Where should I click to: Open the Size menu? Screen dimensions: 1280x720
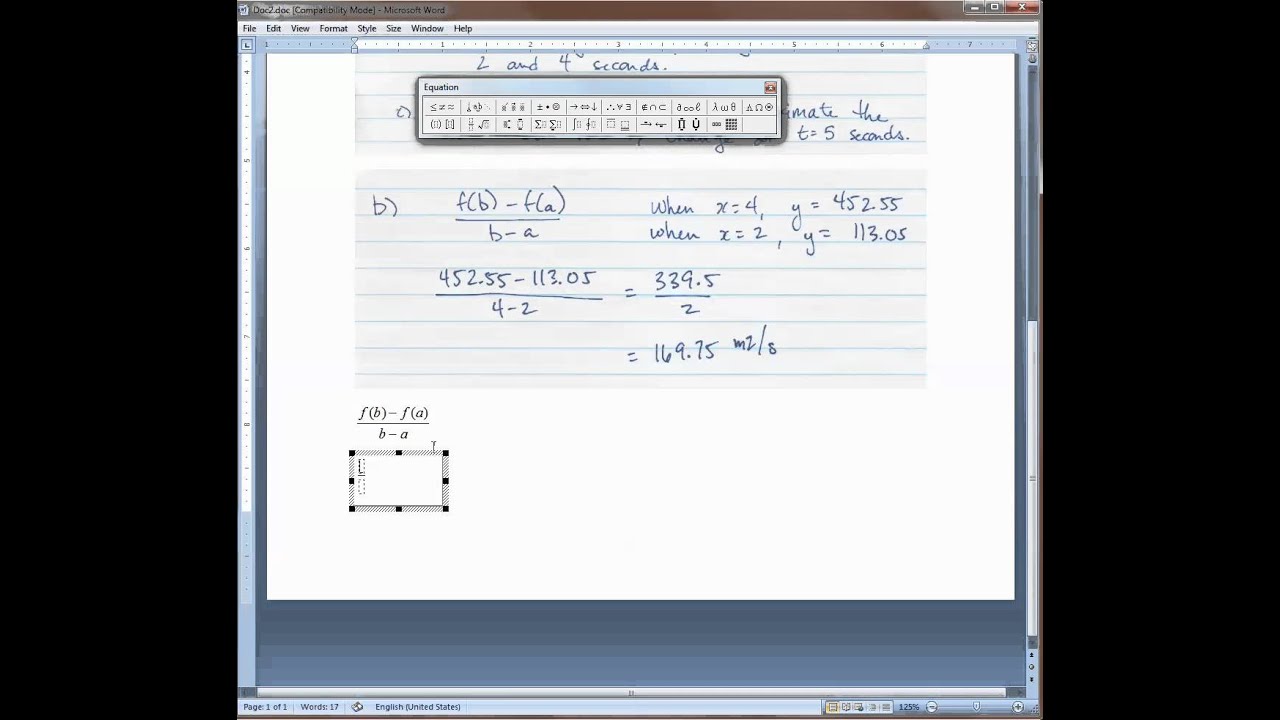(x=393, y=28)
